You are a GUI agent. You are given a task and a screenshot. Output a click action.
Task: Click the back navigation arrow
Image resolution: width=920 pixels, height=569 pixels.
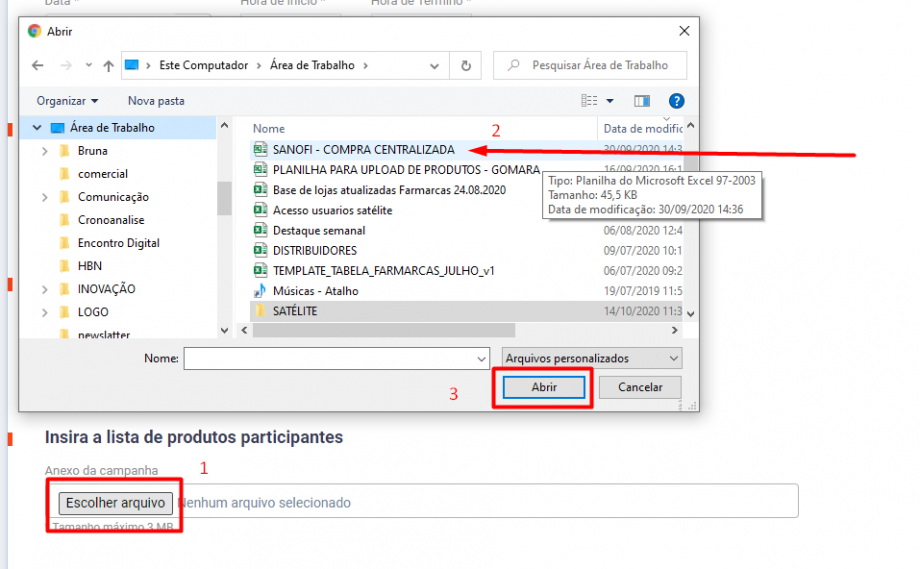[x=37, y=66]
